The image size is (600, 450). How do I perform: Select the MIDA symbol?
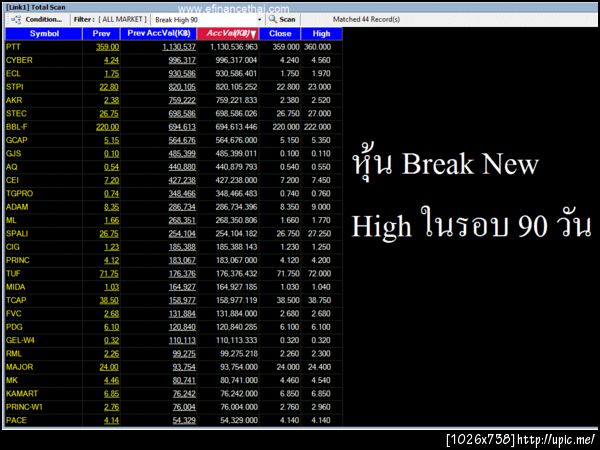pos(15,287)
